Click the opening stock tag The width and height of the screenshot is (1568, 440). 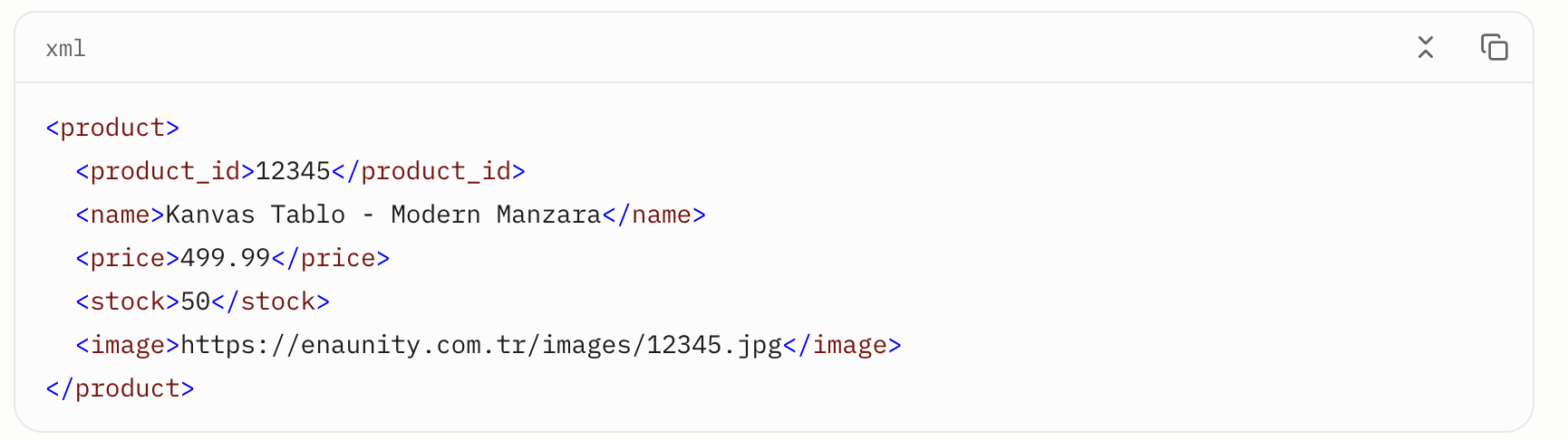(x=128, y=301)
